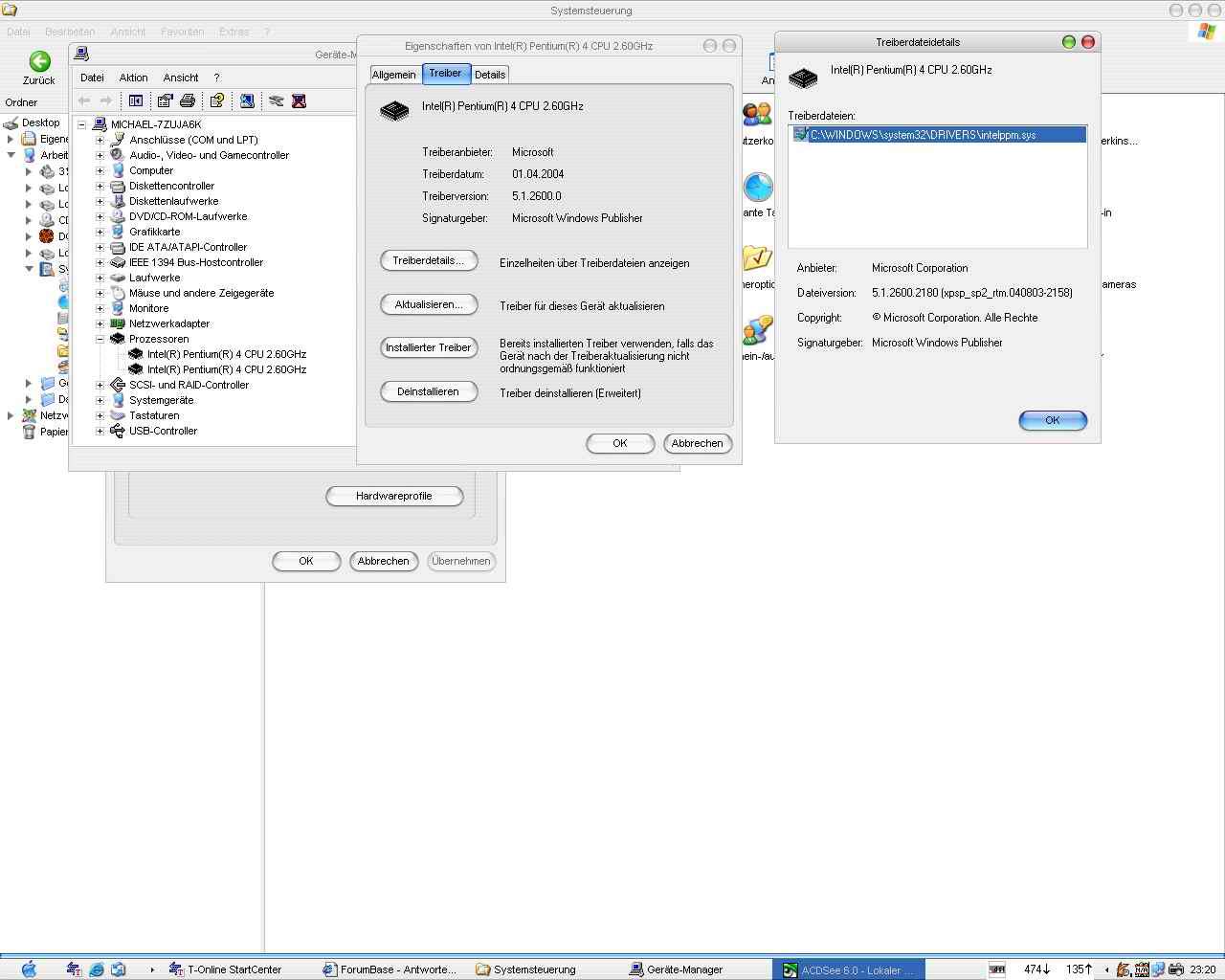Image resolution: width=1225 pixels, height=980 pixels.
Task: Click the Internet Explorer quick launch icon
Action: (97, 969)
